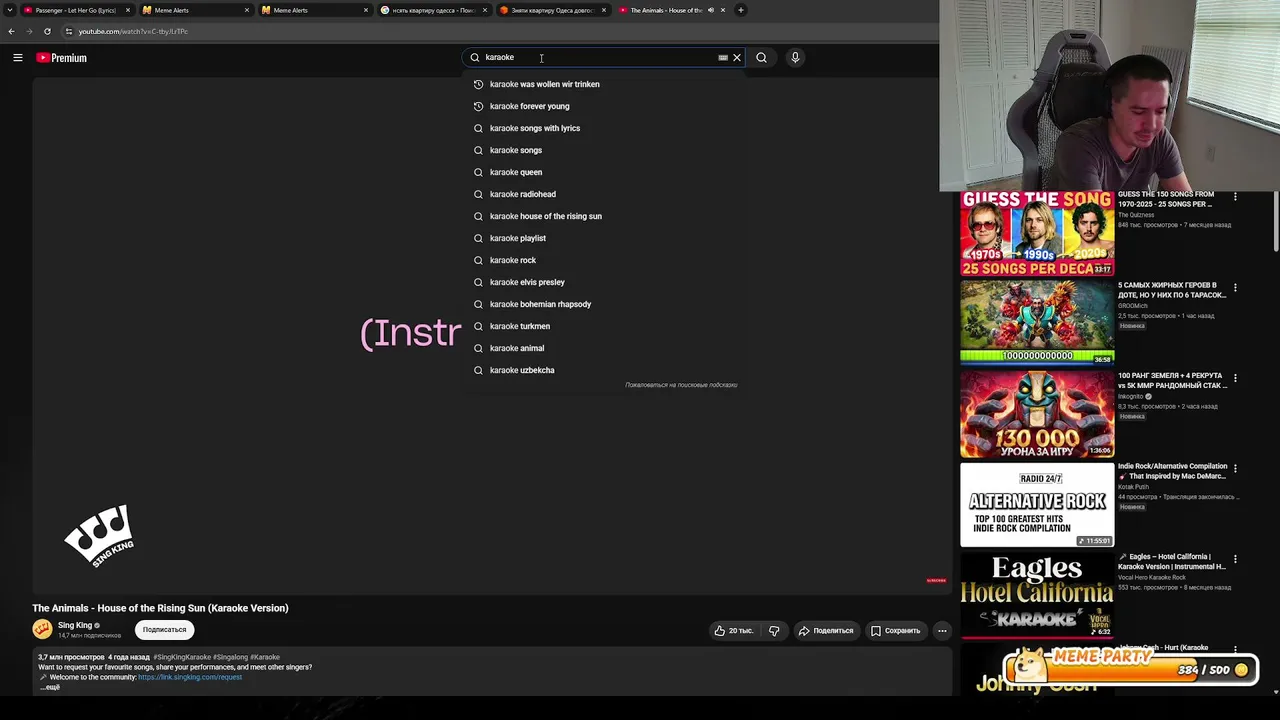Subscribe to Sing King with Подписаться button
1280x720 pixels.
click(x=164, y=630)
